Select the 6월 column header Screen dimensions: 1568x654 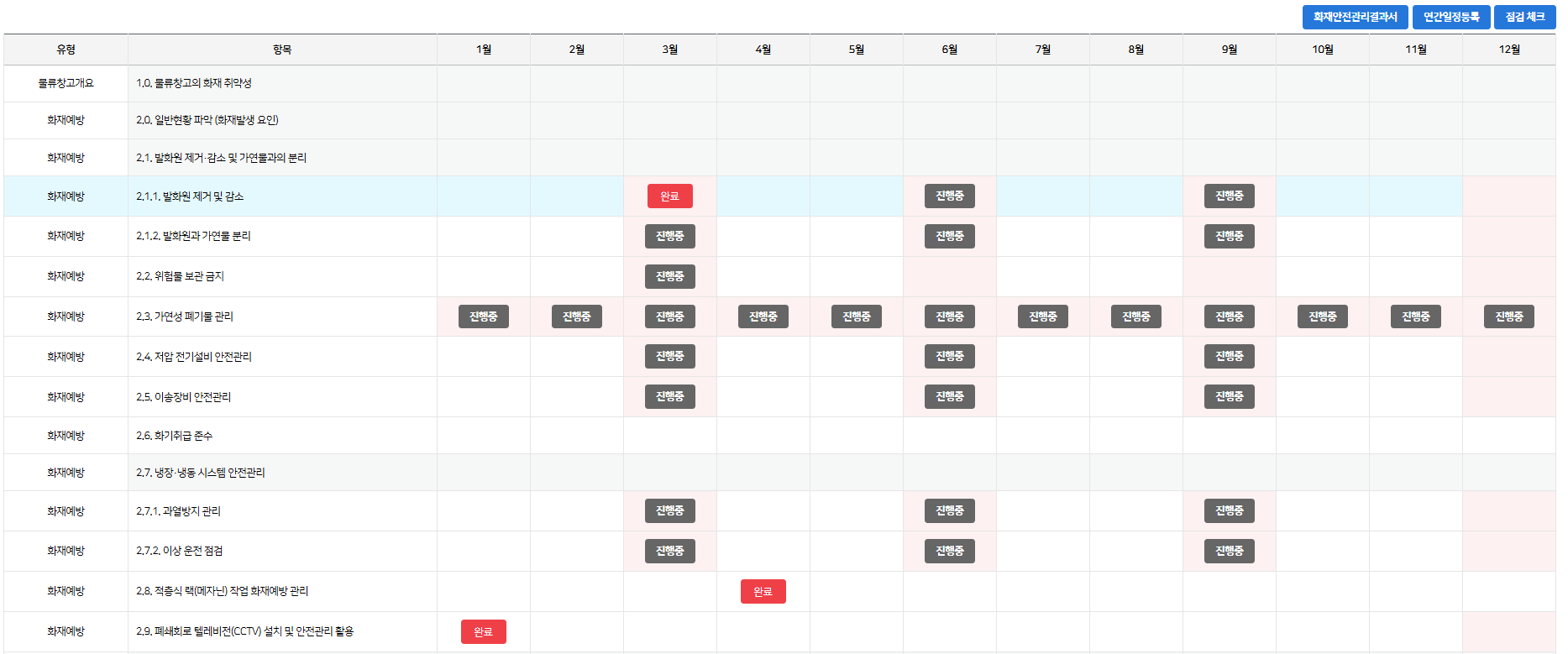(949, 50)
